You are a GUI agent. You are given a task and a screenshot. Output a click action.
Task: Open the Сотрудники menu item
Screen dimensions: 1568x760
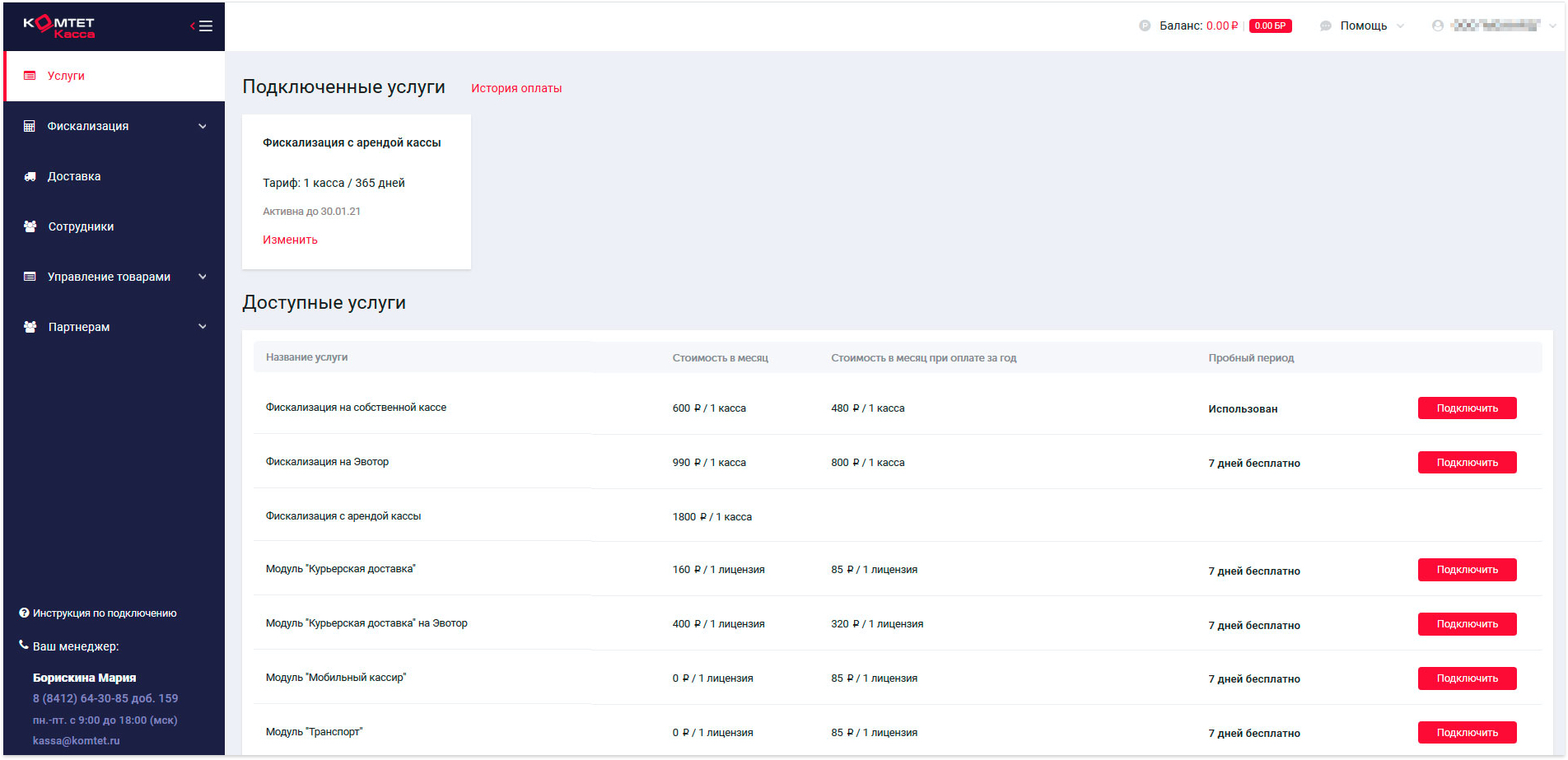114,226
